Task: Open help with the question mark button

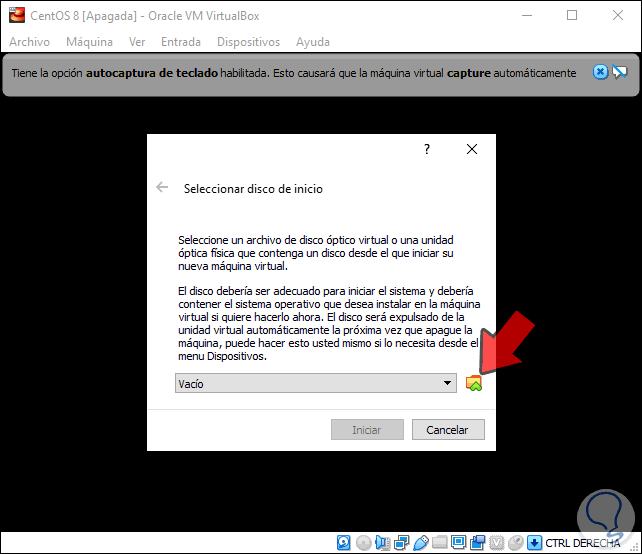Action: tap(427, 149)
